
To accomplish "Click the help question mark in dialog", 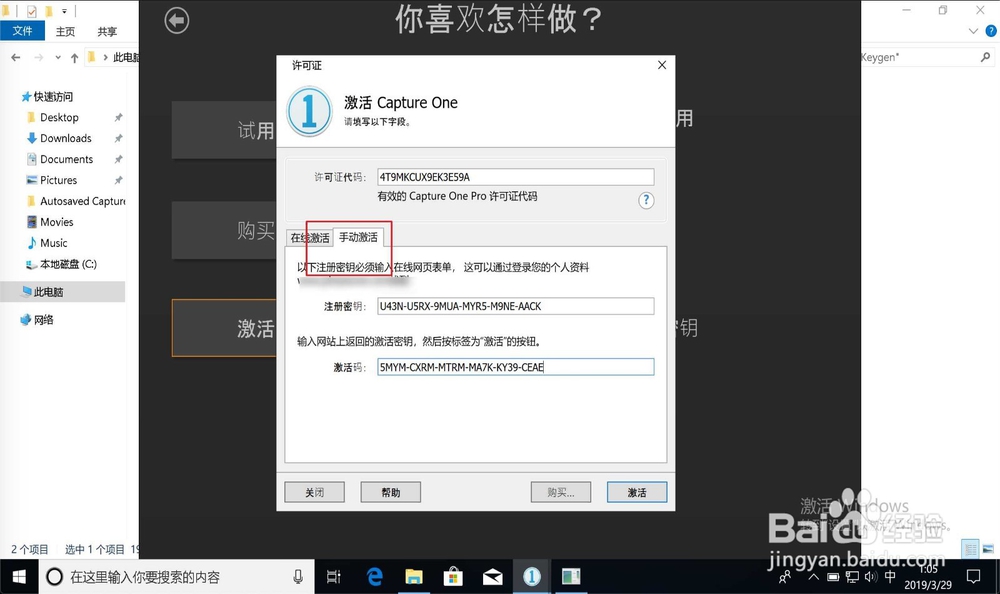I will coord(646,200).
